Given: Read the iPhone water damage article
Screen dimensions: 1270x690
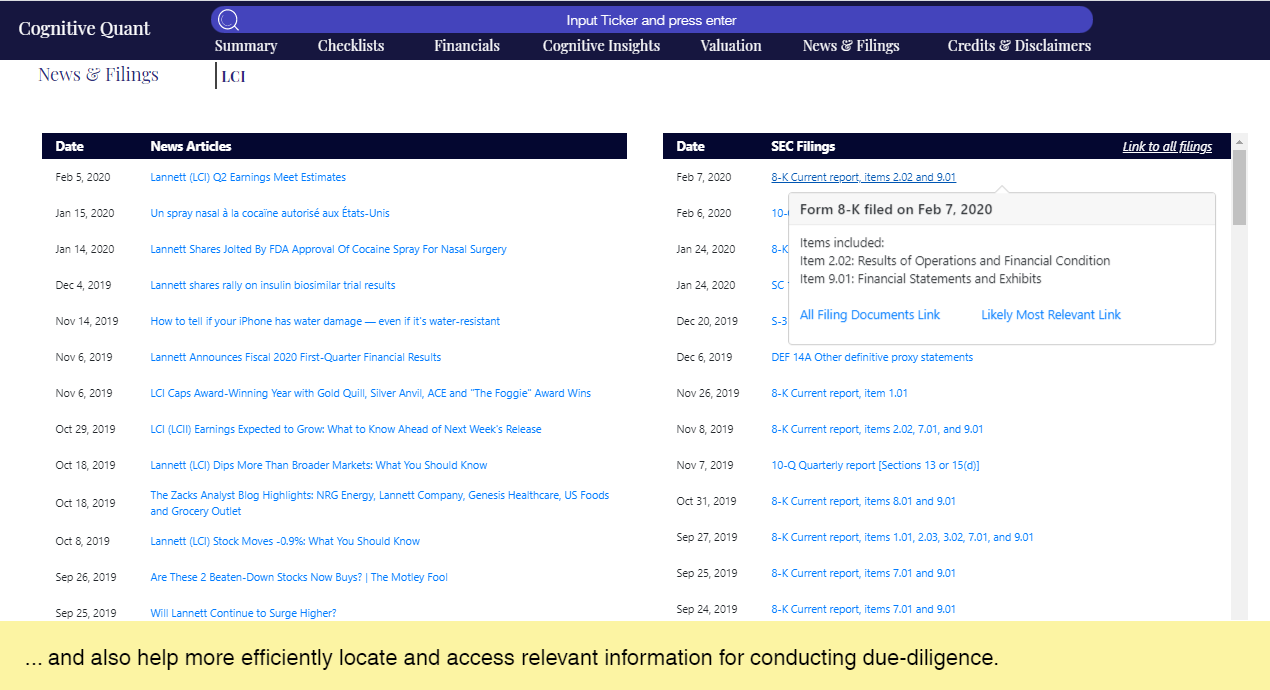Looking at the screenshot, I should (x=325, y=321).
